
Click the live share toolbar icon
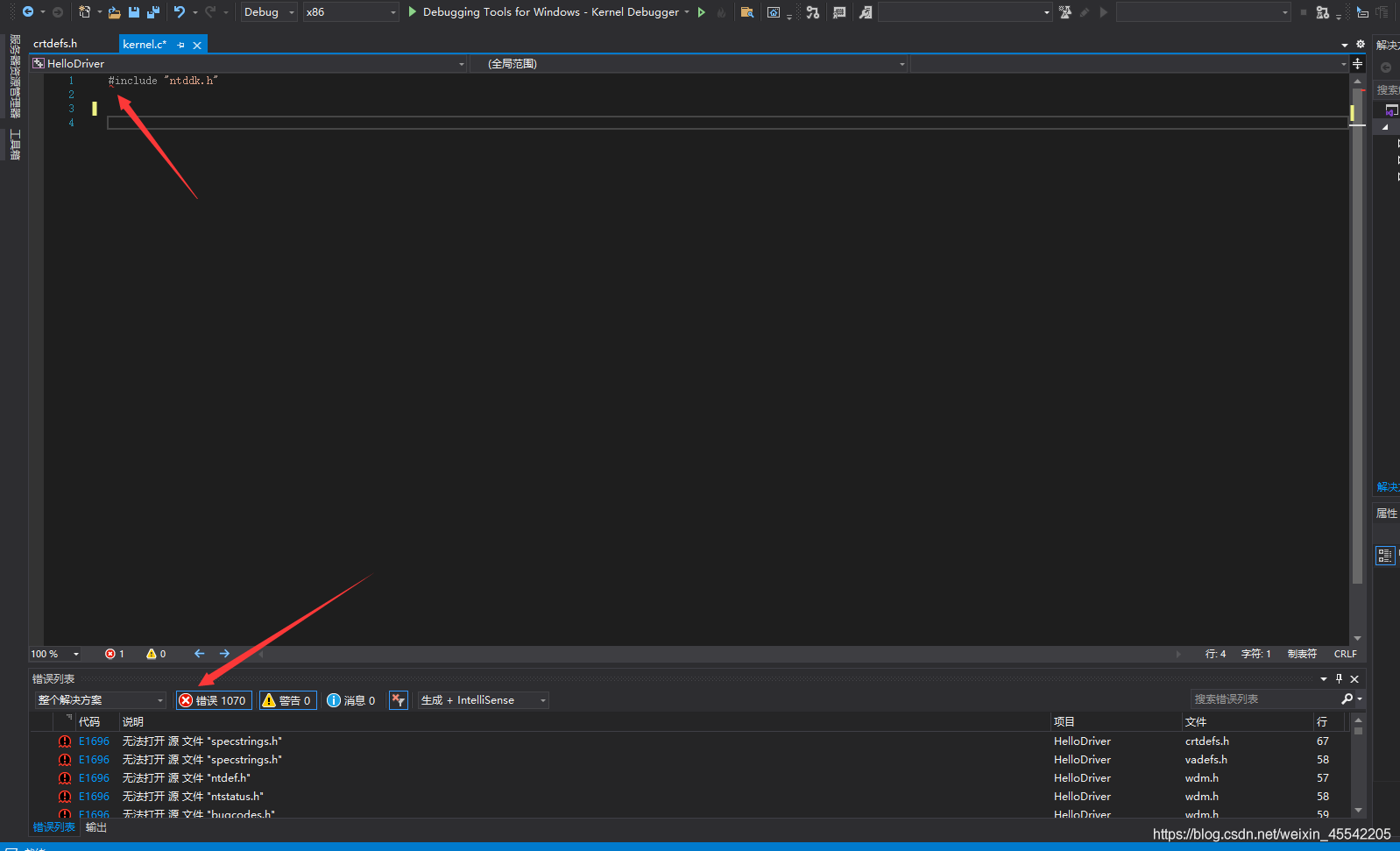pos(1323,12)
